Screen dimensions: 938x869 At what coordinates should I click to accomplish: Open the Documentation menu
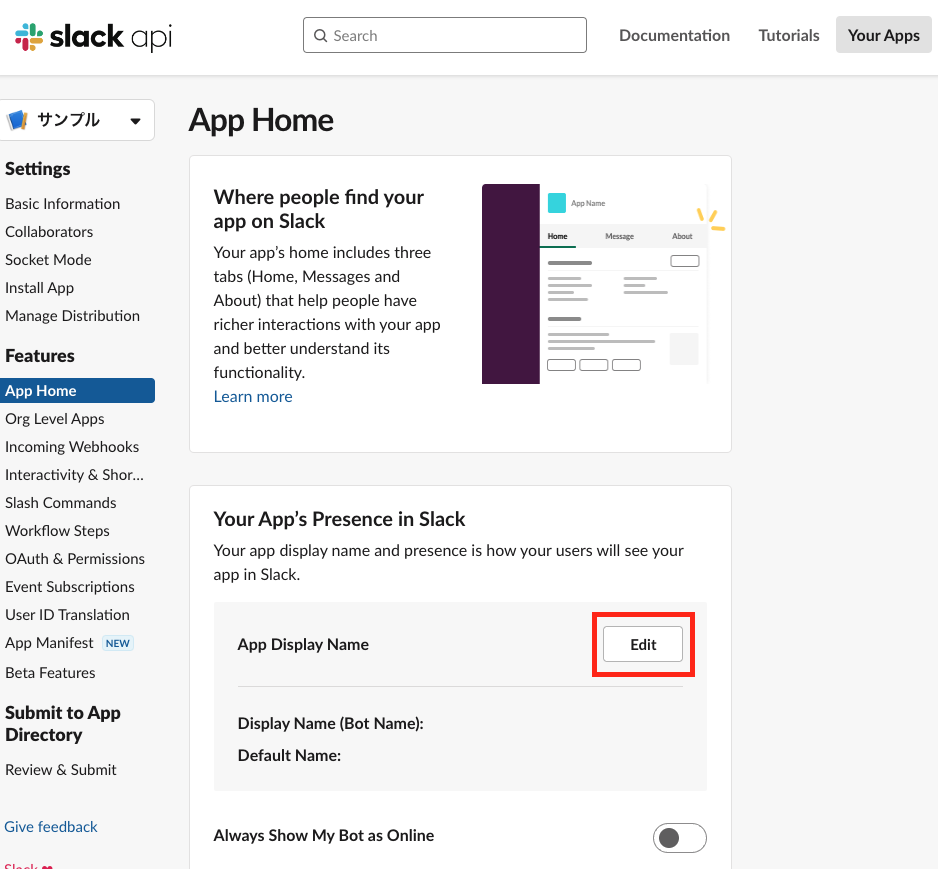[674, 35]
